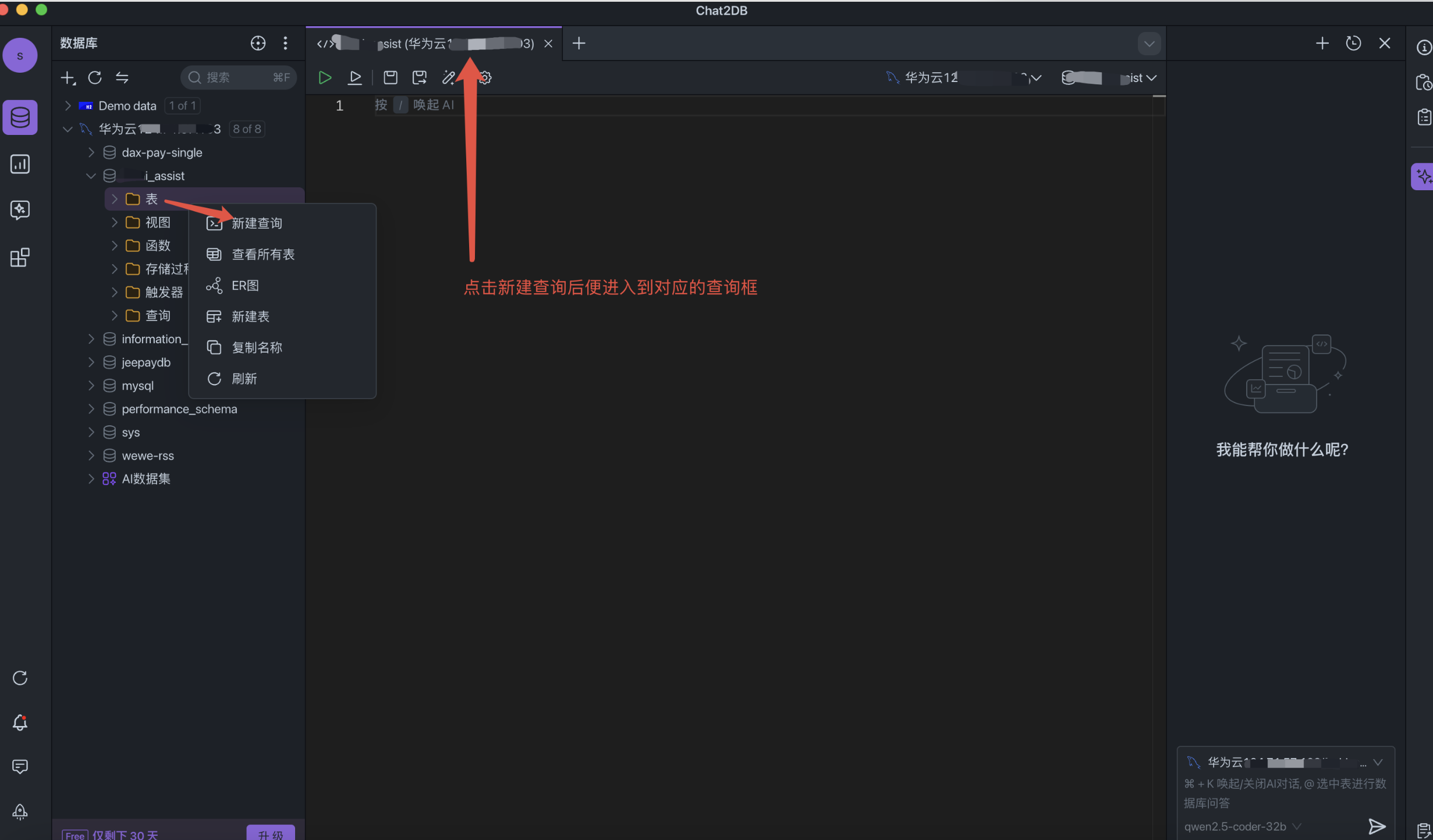
Task: Open the AI chat sidebar icon
Action: click(x=20, y=210)
